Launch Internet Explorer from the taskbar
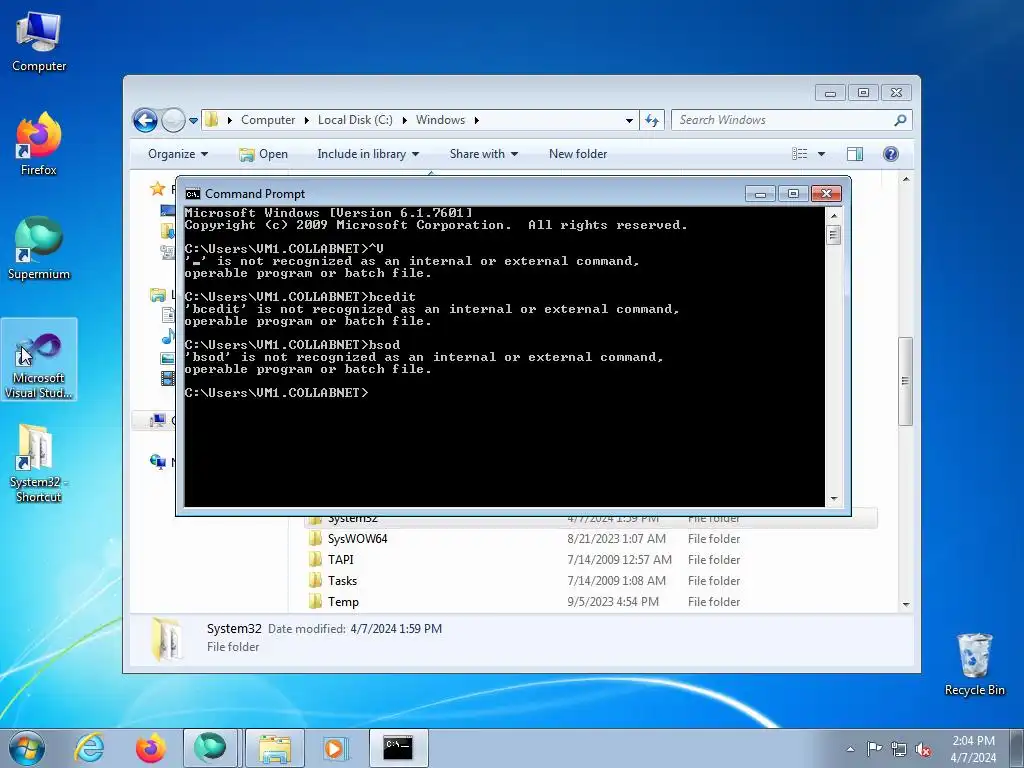The width and height of the screenshot is (1024, 768). tap(89, 748)
